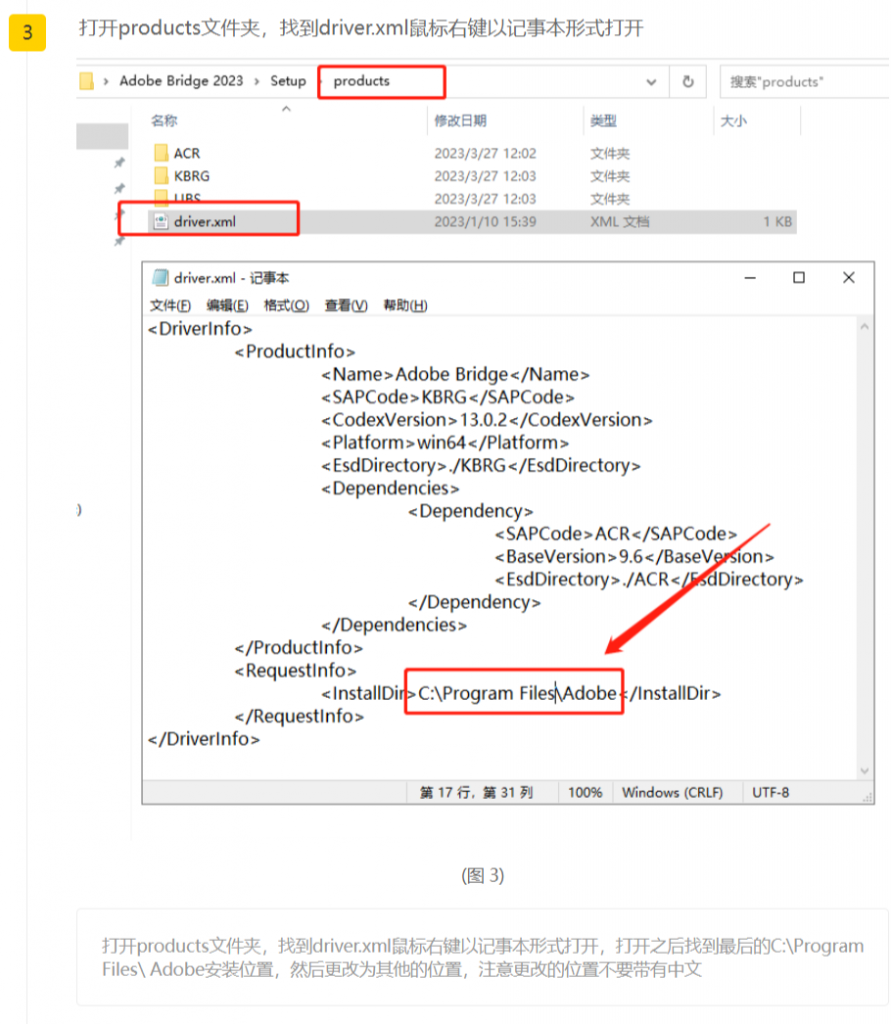This screenshot has height=1024, width=892.
Task: Click the 1 KB size cell
Action: 778,221
